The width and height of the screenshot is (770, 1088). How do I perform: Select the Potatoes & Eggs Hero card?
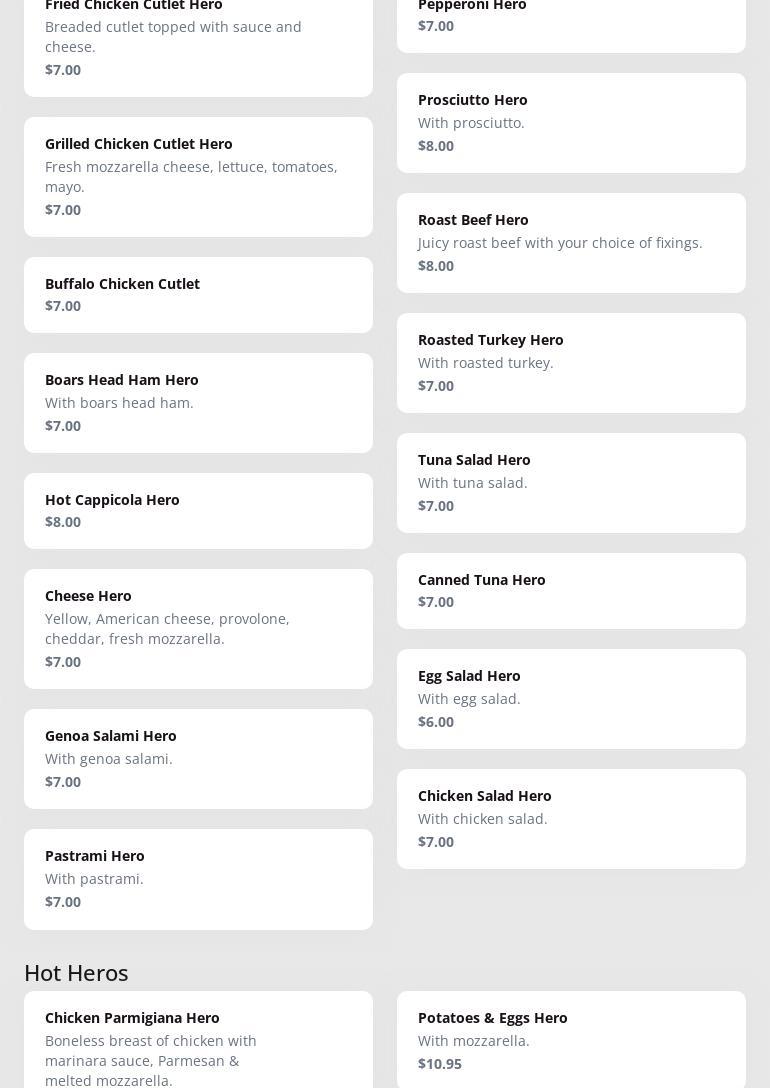click(571, 1040)
